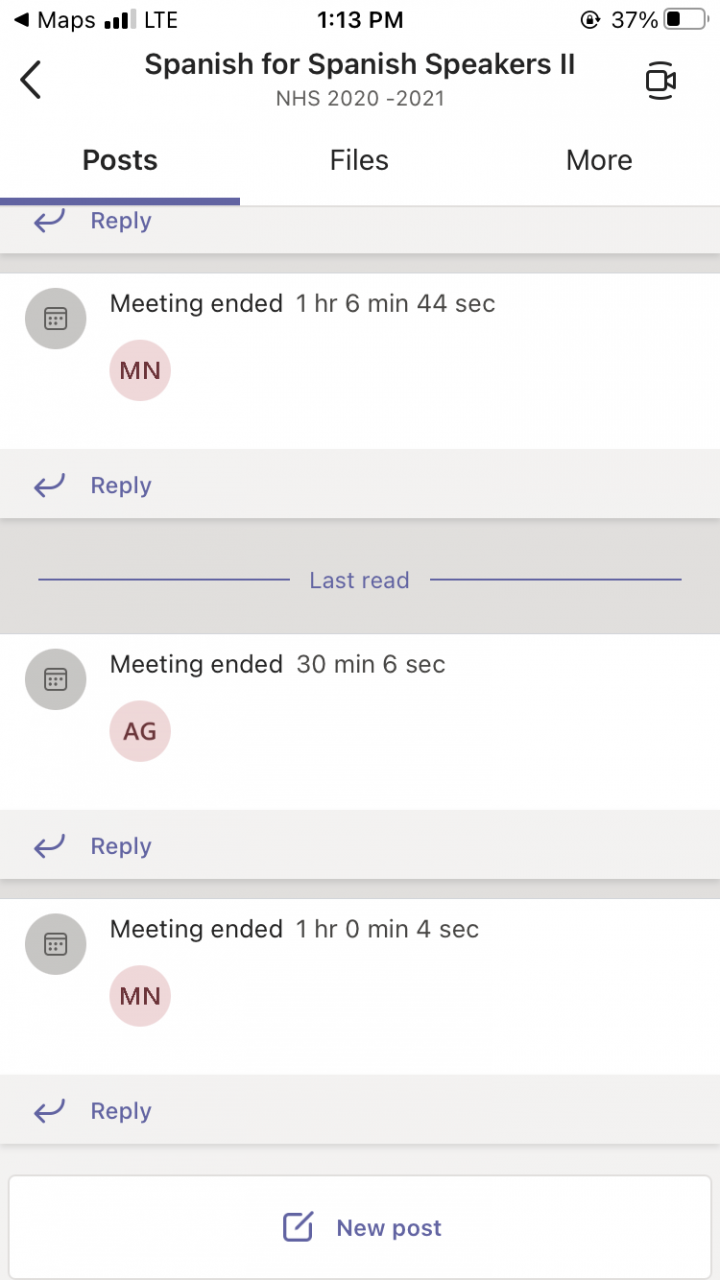
Task: Reply to the 1 hr 6 min meeting
Action: coord(120,485)
